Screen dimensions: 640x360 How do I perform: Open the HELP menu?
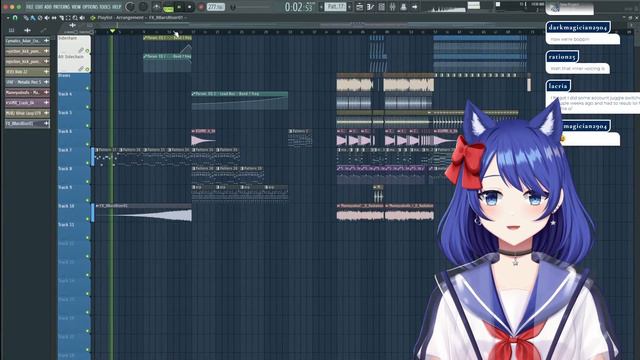(x=116, y=7)
